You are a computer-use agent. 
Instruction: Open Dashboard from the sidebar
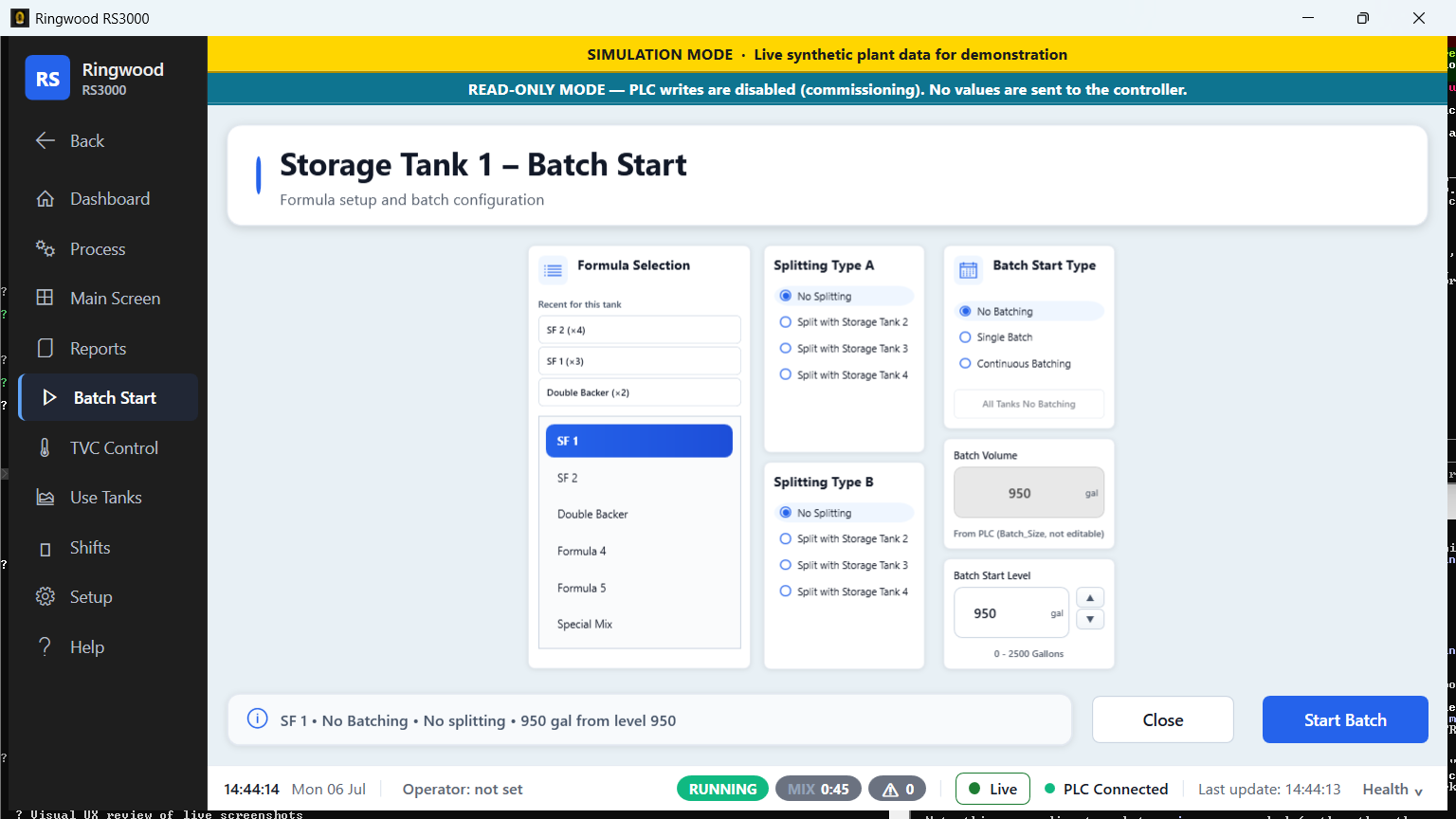tap(108, 199)
